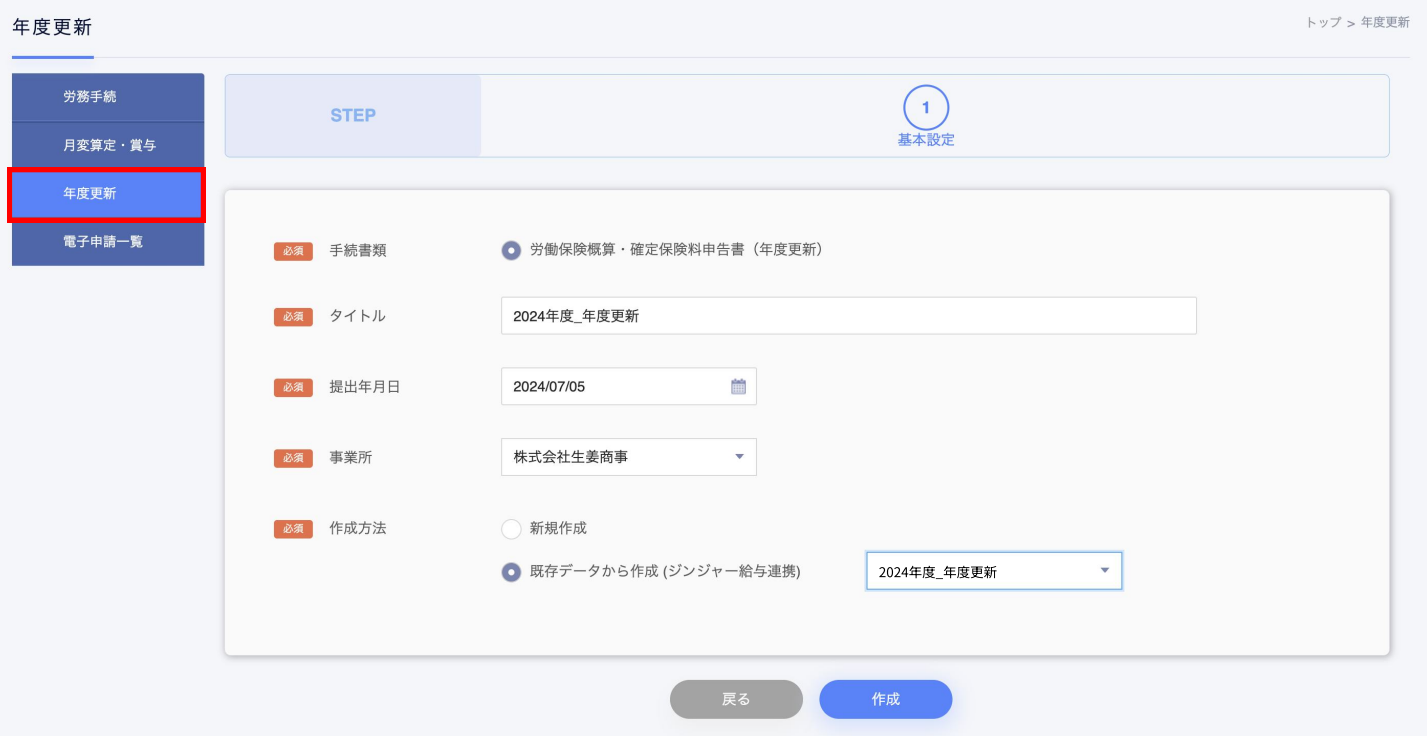Click the step 1 circle indicator

pyautogui.click(x=925, y=107)
